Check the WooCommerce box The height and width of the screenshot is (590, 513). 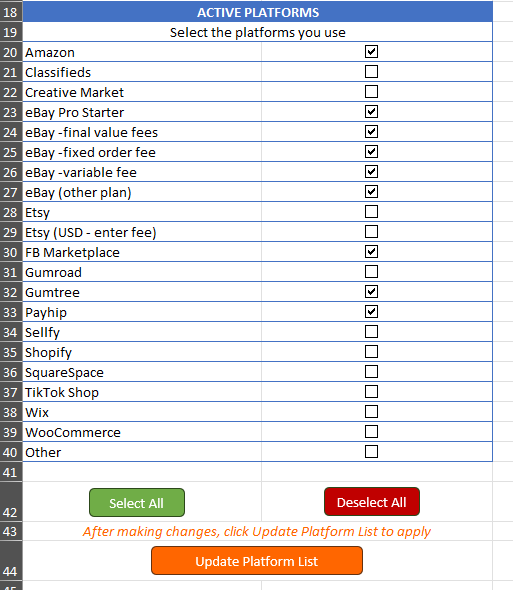click(371, 431)
